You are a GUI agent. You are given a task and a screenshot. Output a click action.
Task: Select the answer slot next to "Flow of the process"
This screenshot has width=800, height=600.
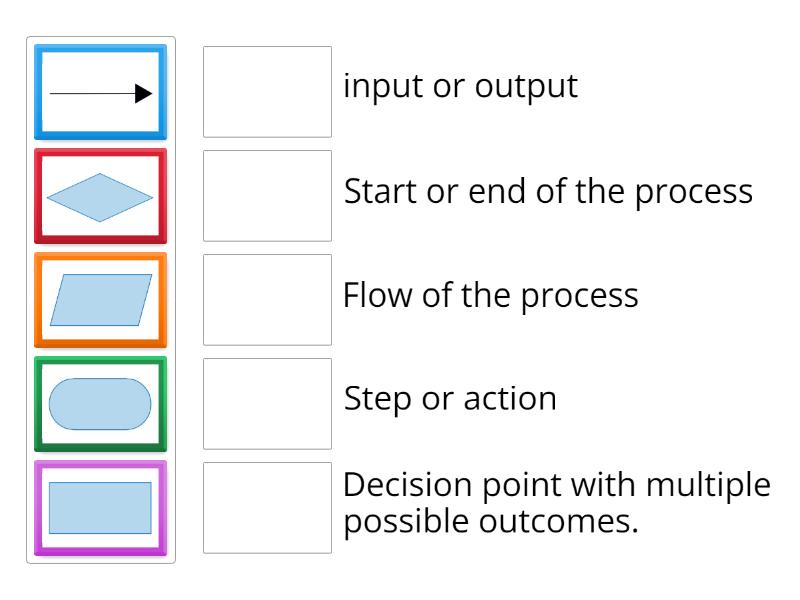(x=267, y=300)
